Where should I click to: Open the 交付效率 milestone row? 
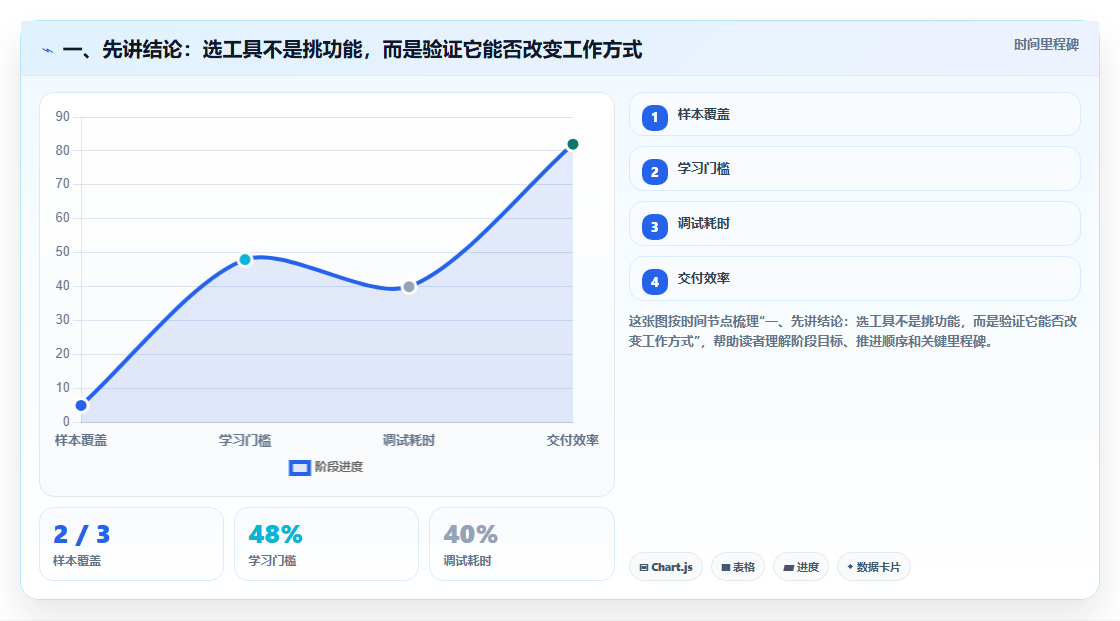coord(854,279)
